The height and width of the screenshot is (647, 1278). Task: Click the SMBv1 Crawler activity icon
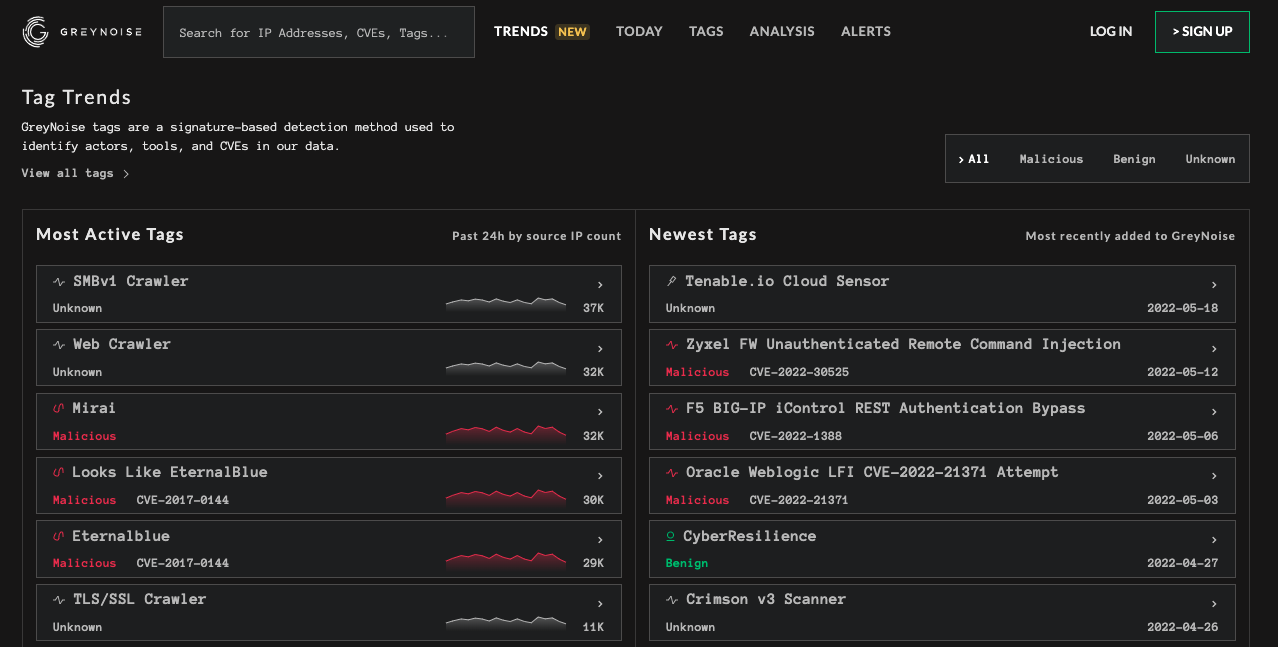59,282
